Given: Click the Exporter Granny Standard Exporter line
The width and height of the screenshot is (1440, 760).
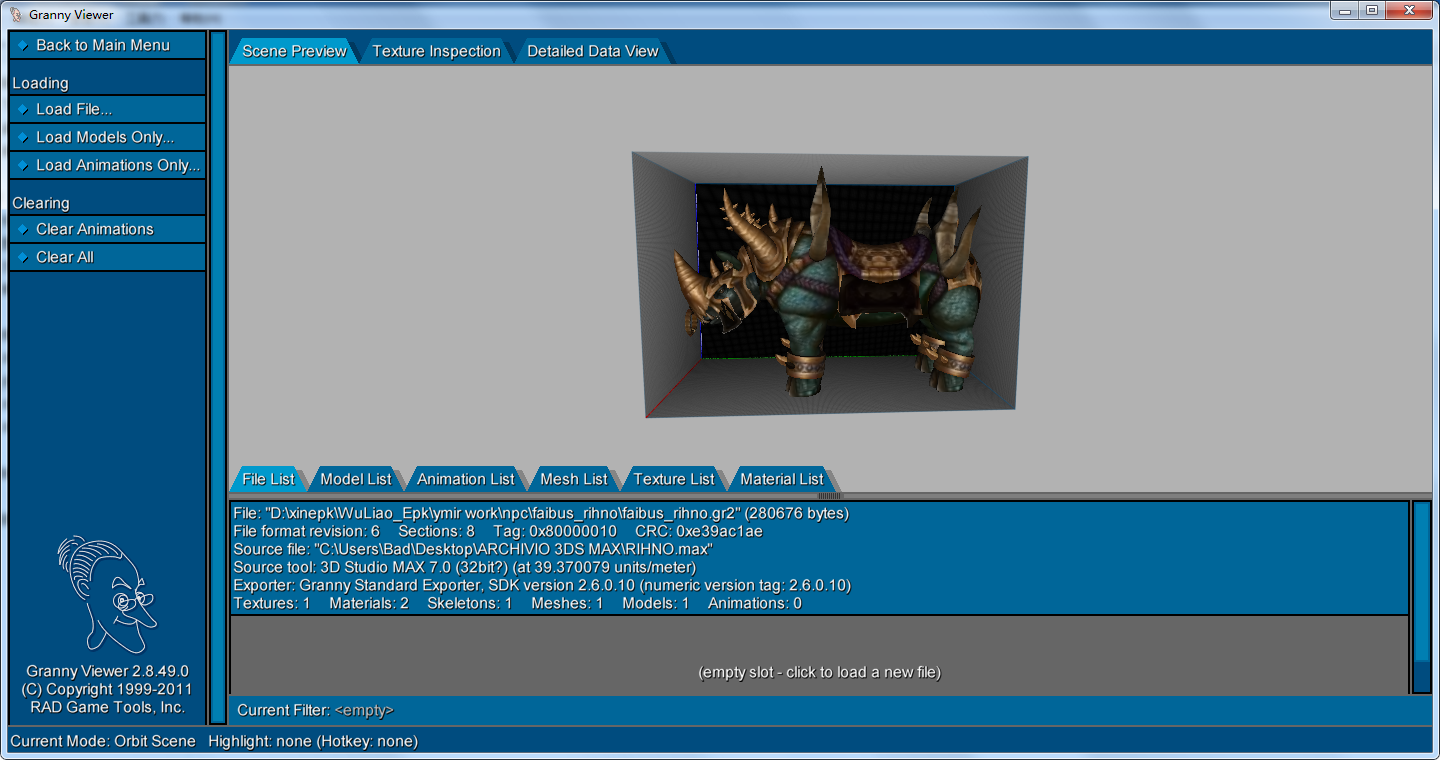Looking at the screenshot, I should [x=542, y=585].
